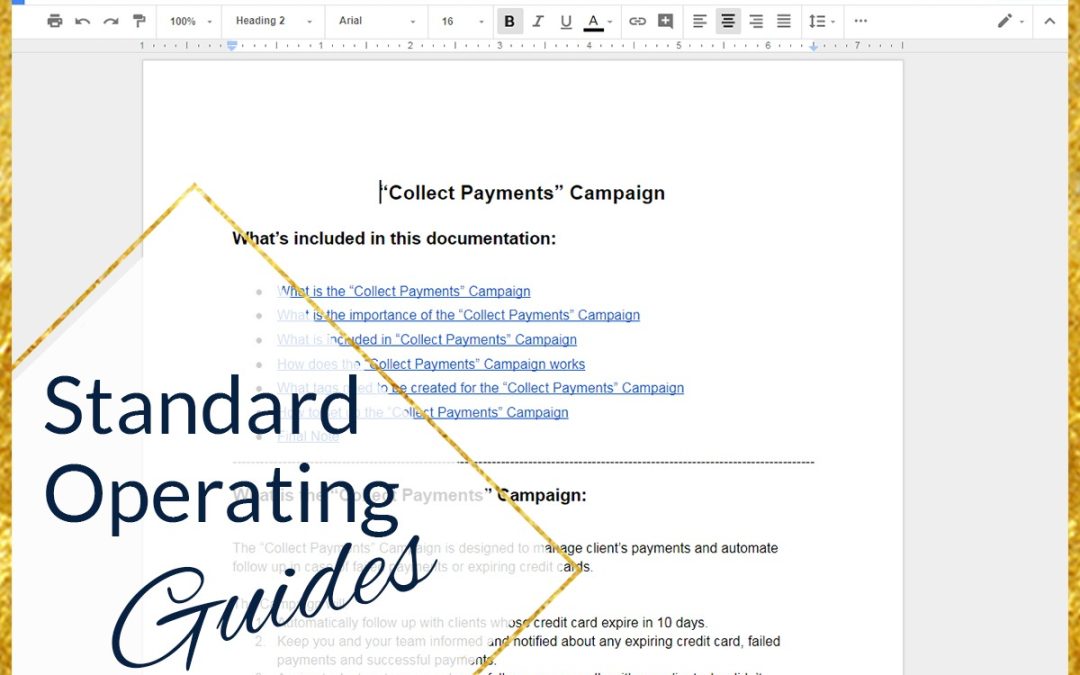Select the Paint format tool

[x=139, y=21]
